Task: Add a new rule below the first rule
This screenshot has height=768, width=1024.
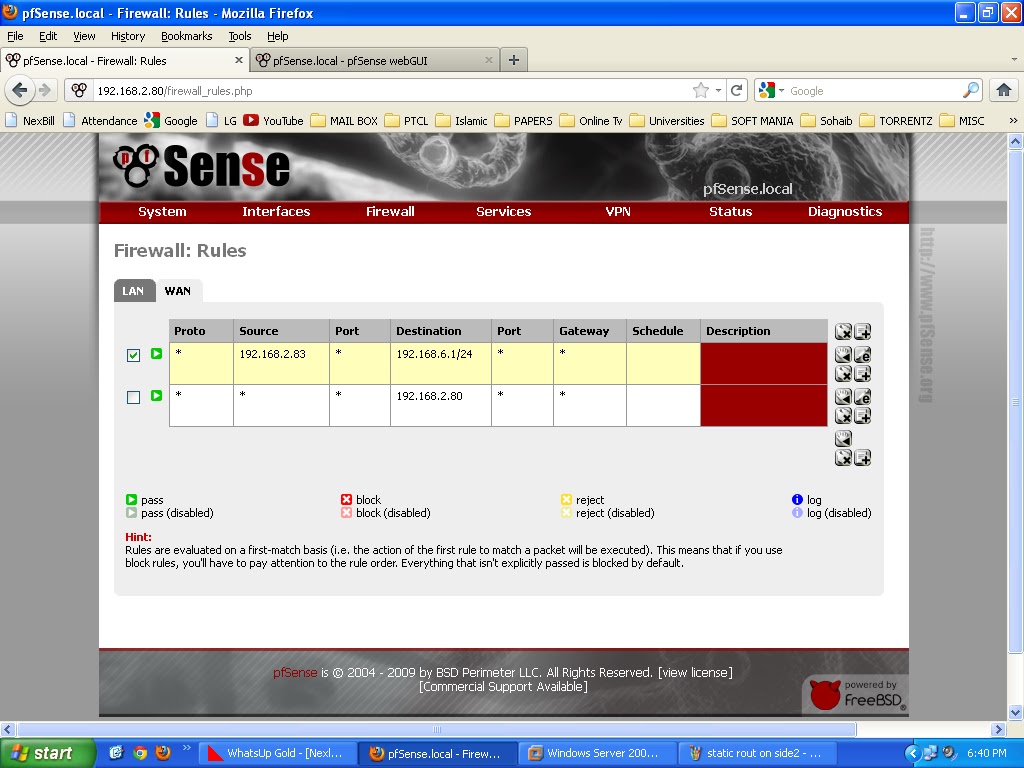Action: coord(862,372)
